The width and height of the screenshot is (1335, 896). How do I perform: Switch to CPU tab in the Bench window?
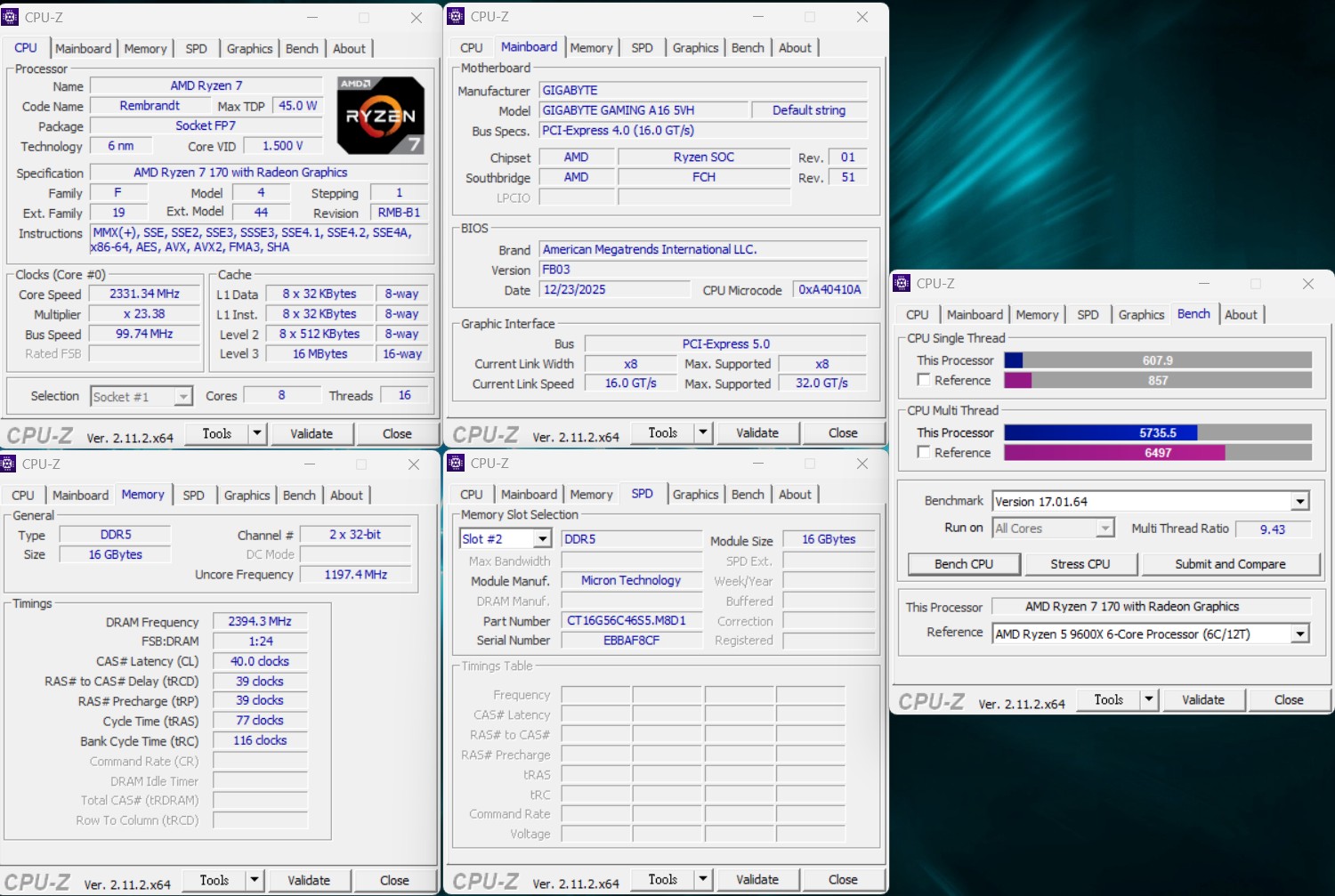point(918,315)
